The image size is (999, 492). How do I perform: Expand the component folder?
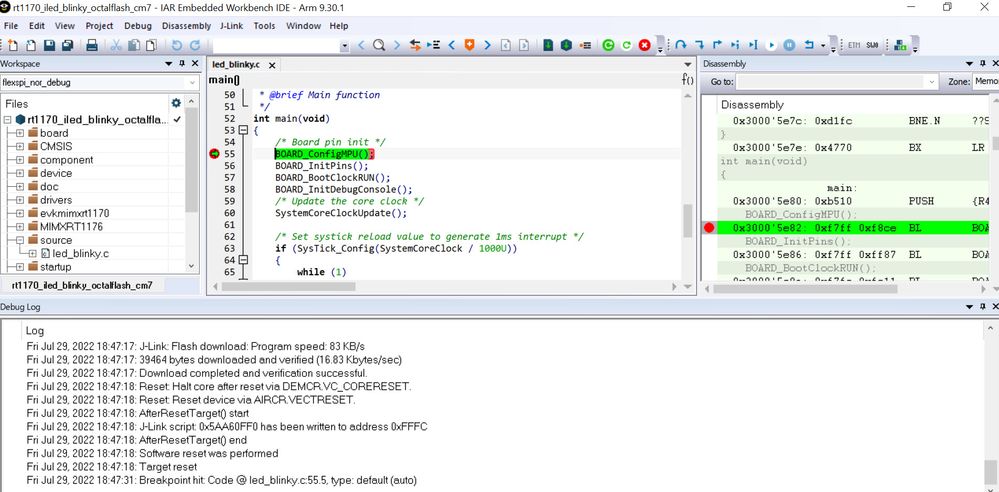click(x=20, y=160)
